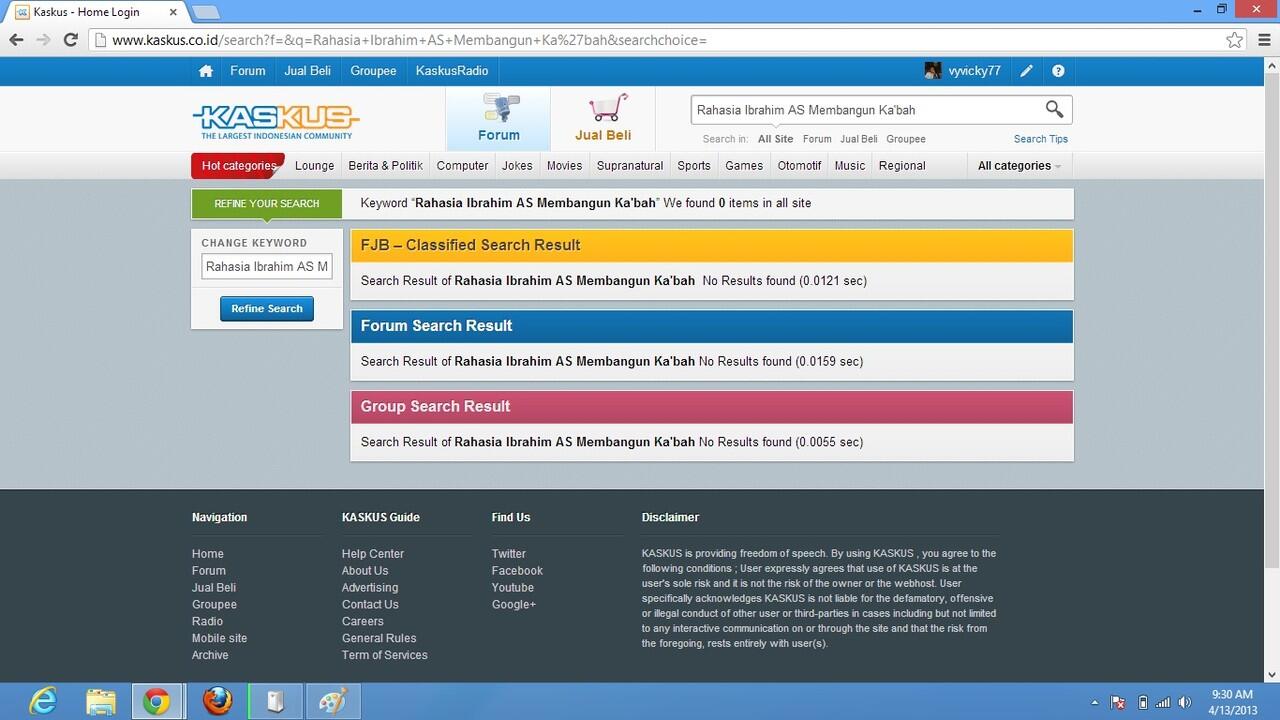Image resolution: width=1280 pixels, height=720 pixels.
Task: Open Games category
Action: [744, 166]
